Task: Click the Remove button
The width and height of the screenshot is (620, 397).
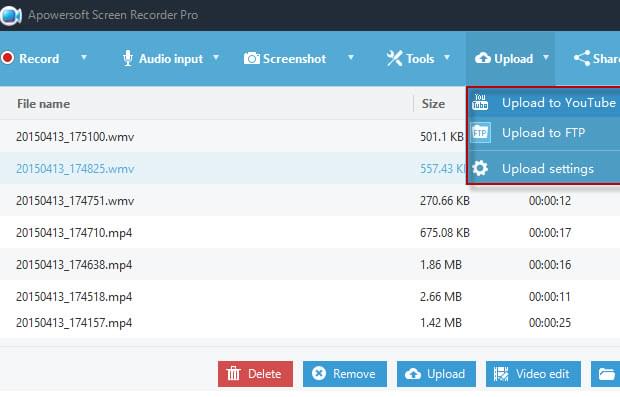Action: coord(345,374)
